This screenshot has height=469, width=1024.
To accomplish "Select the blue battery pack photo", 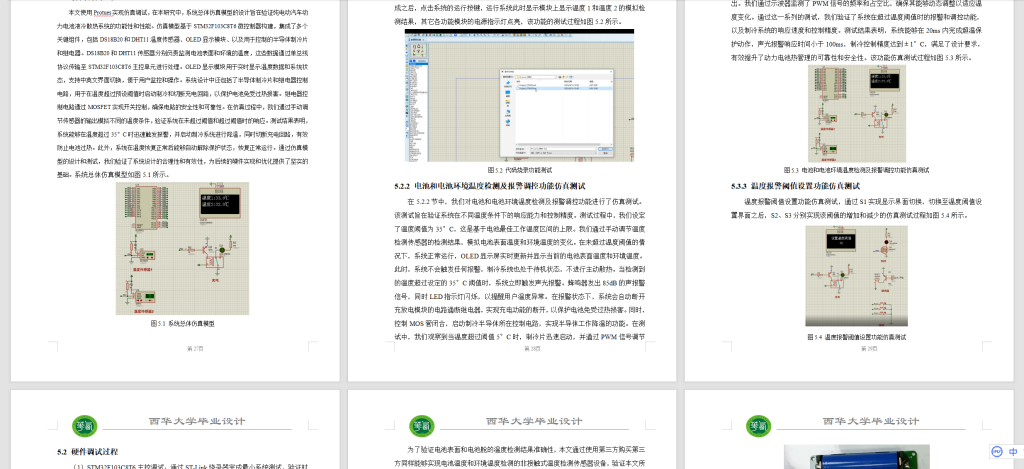I will 856,457.
